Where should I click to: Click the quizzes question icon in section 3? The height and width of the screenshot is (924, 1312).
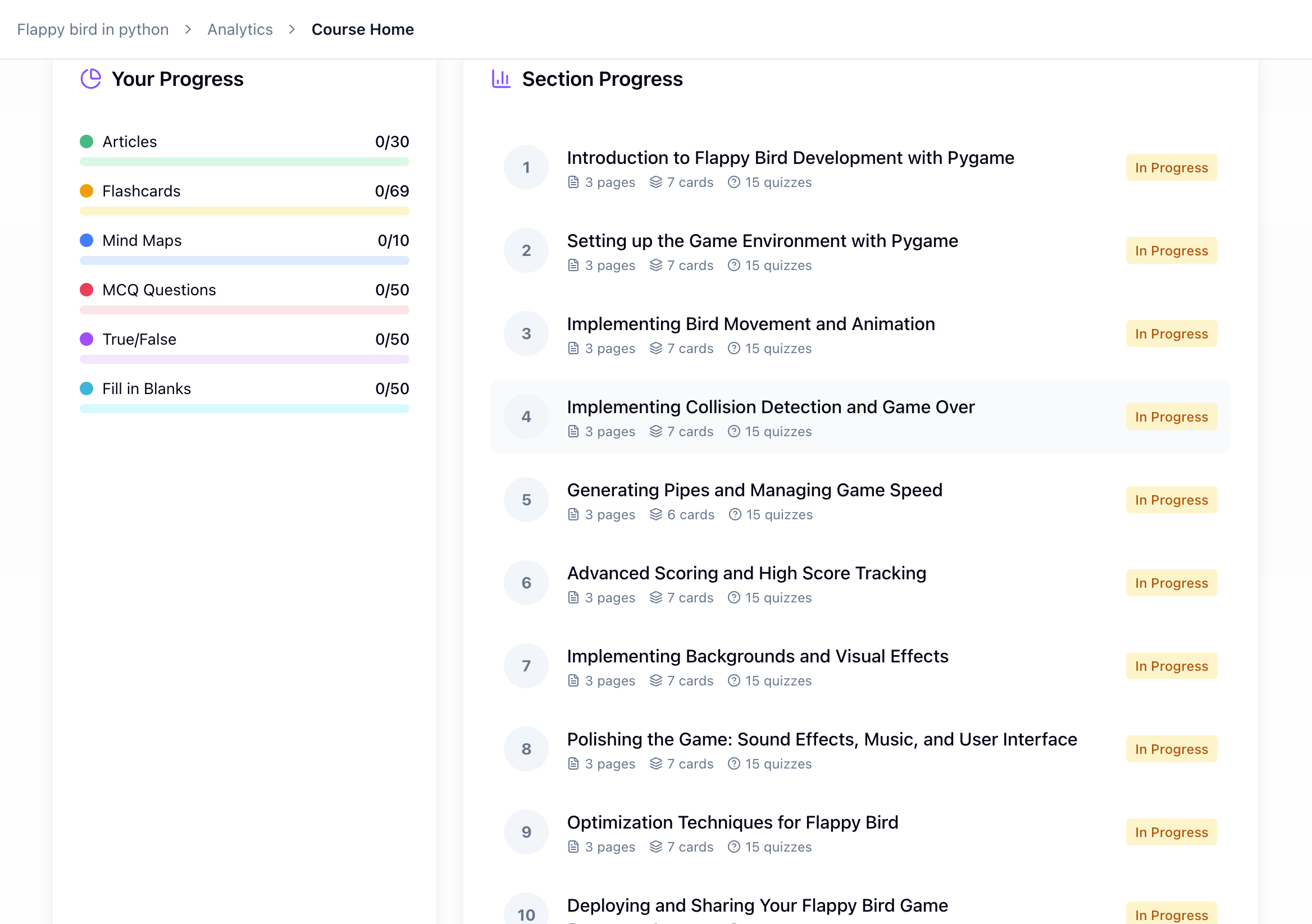734,349
